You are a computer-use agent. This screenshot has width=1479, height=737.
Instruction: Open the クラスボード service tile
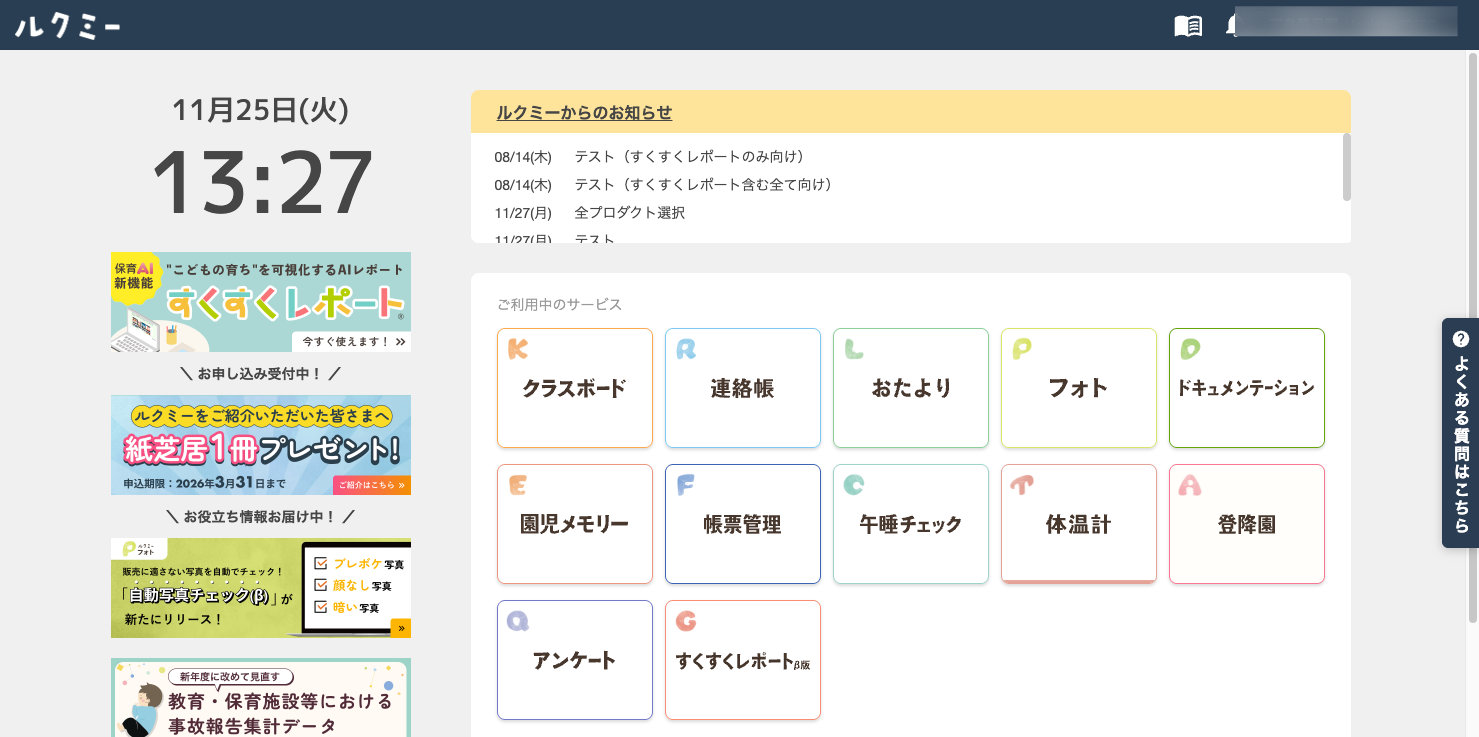click(x=575, y=388)
